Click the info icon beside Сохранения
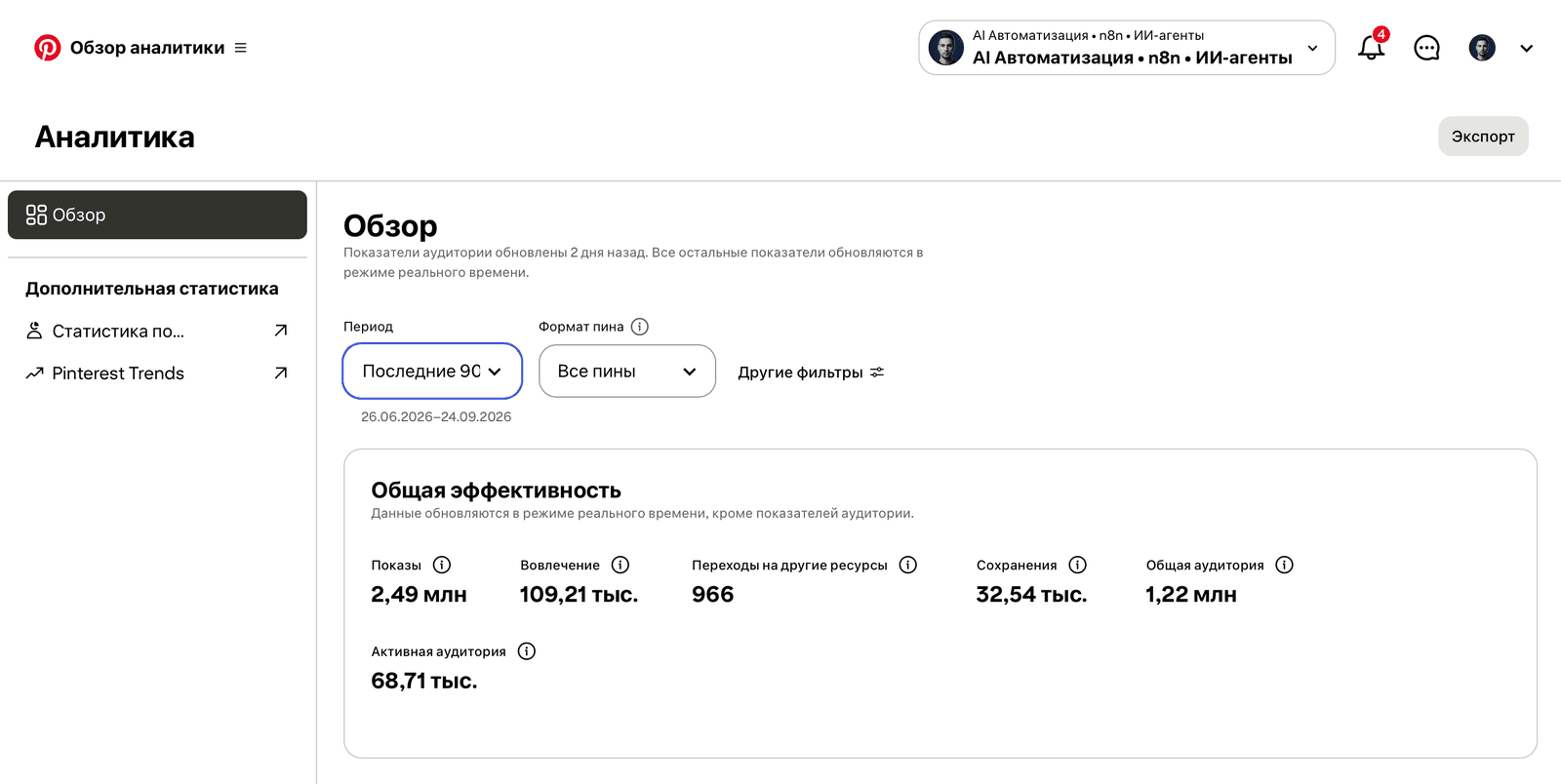 tap(1078, 565)
